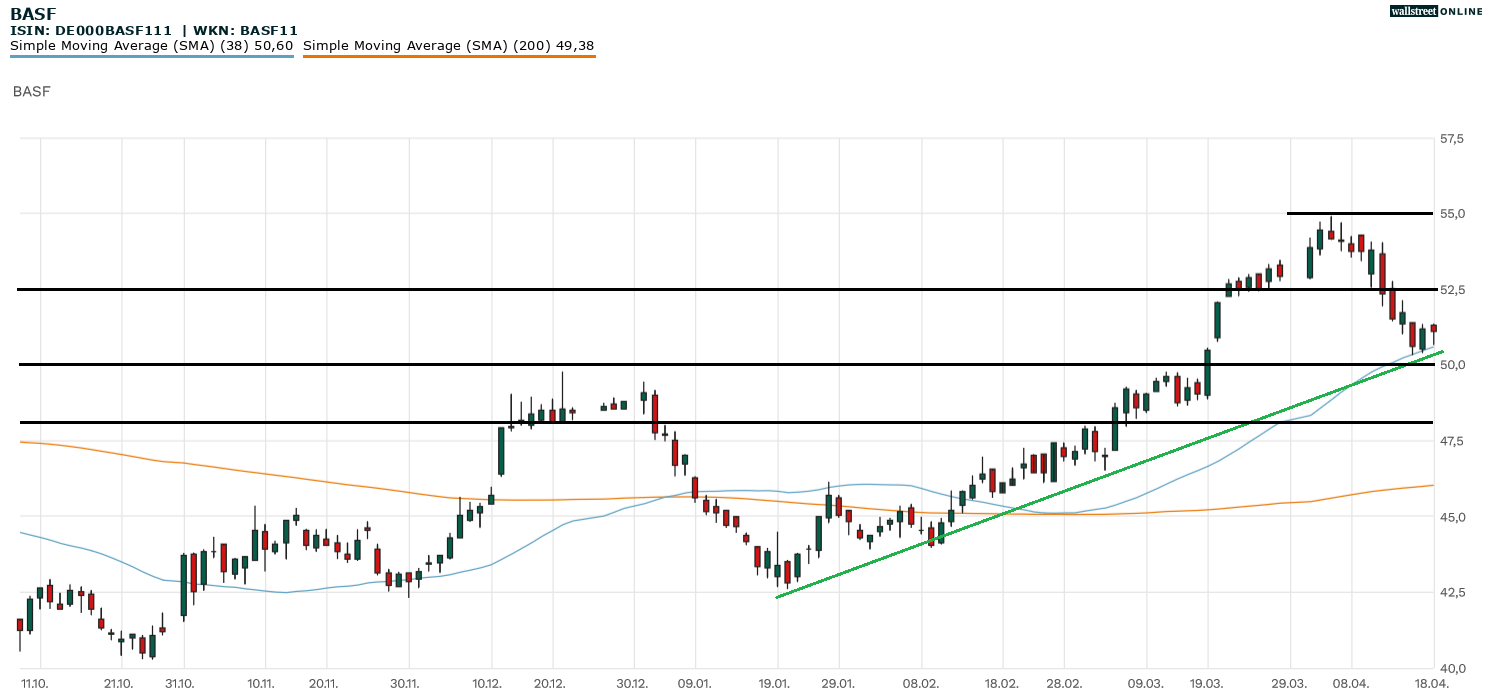Image resolution: width=1490 pixels, height=689 pixels.
Task: Click the orange line under the SMA (200) legend
Action: 449,57
